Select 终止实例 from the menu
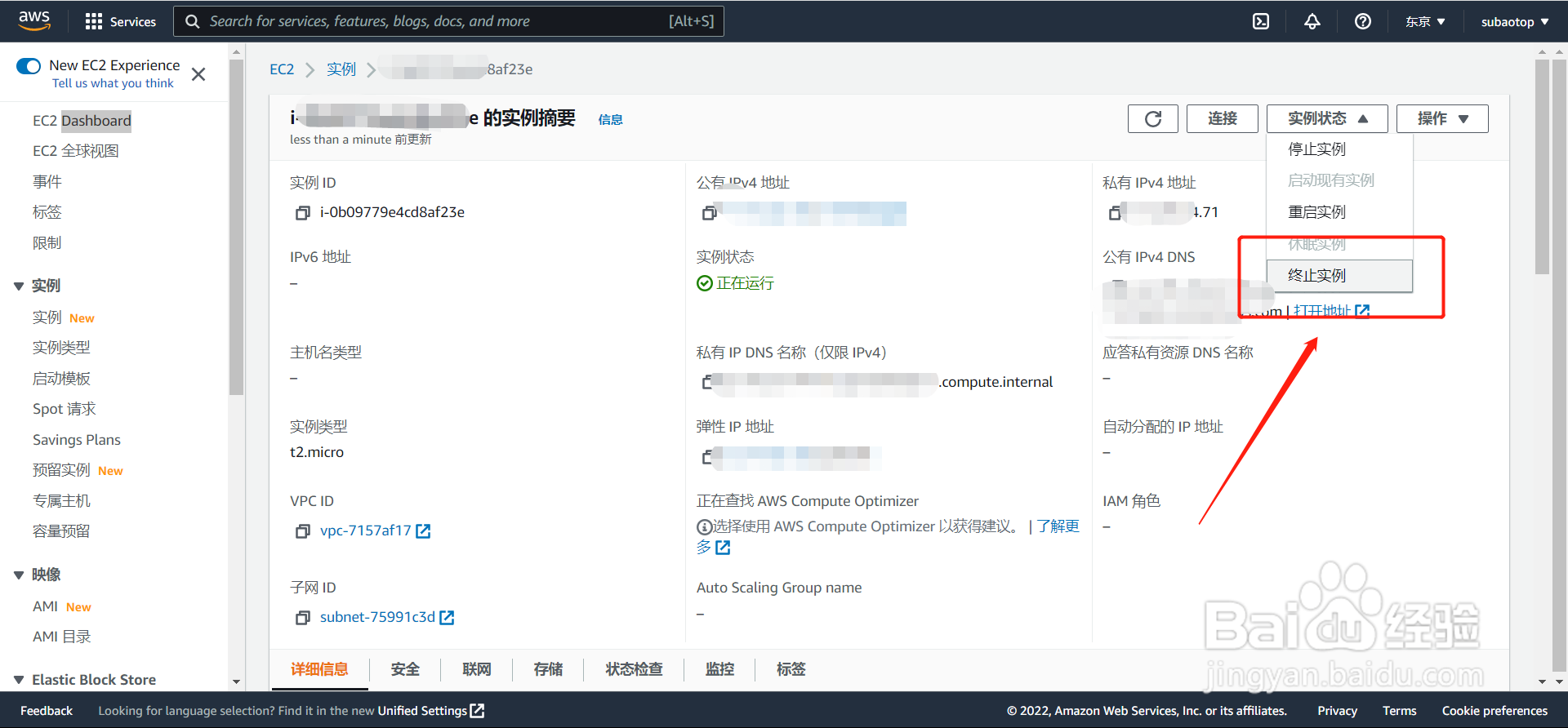The width and height of the screenshot is (1568, 728). (1339, 276)
